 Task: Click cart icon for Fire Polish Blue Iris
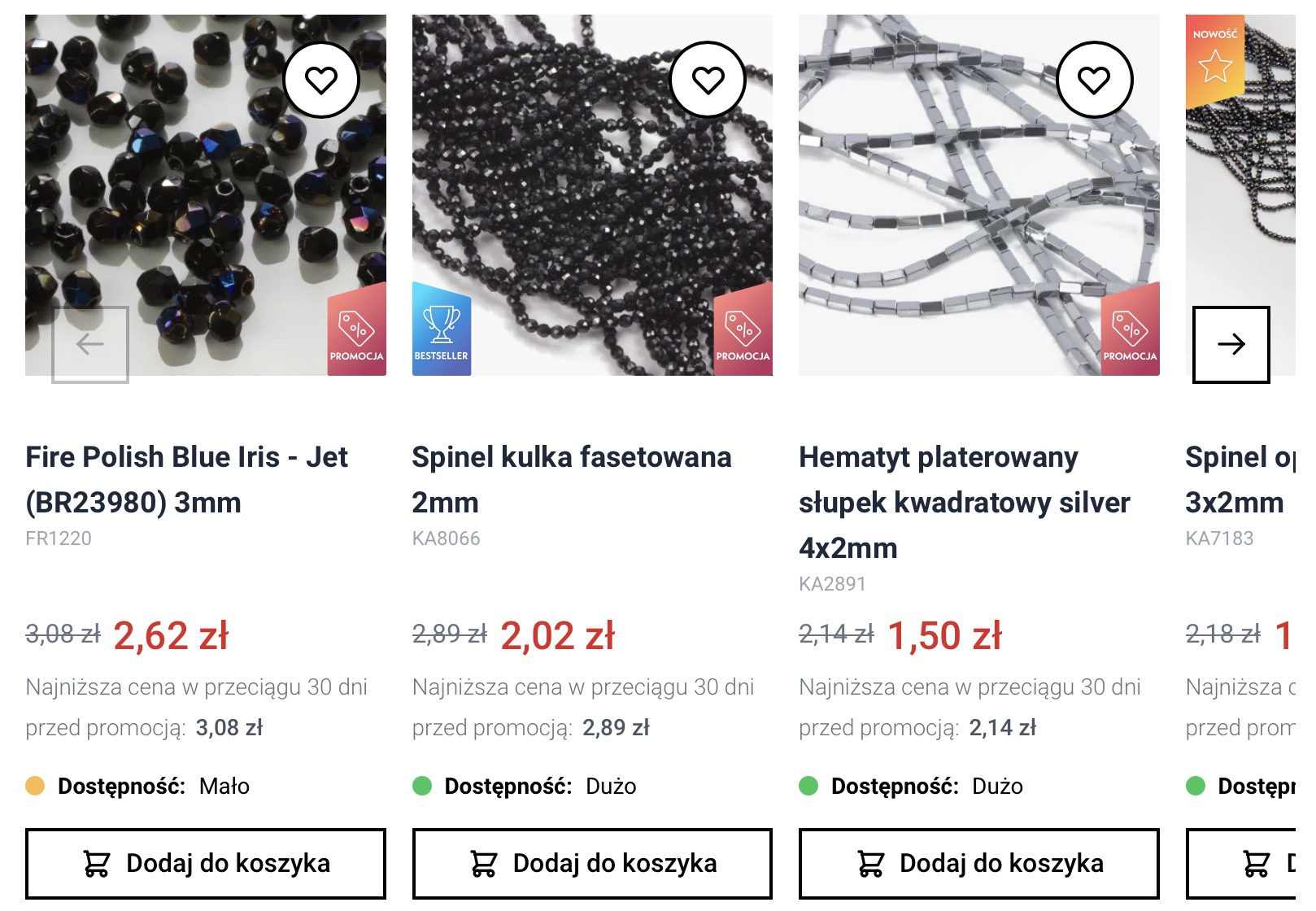(96, 863)
